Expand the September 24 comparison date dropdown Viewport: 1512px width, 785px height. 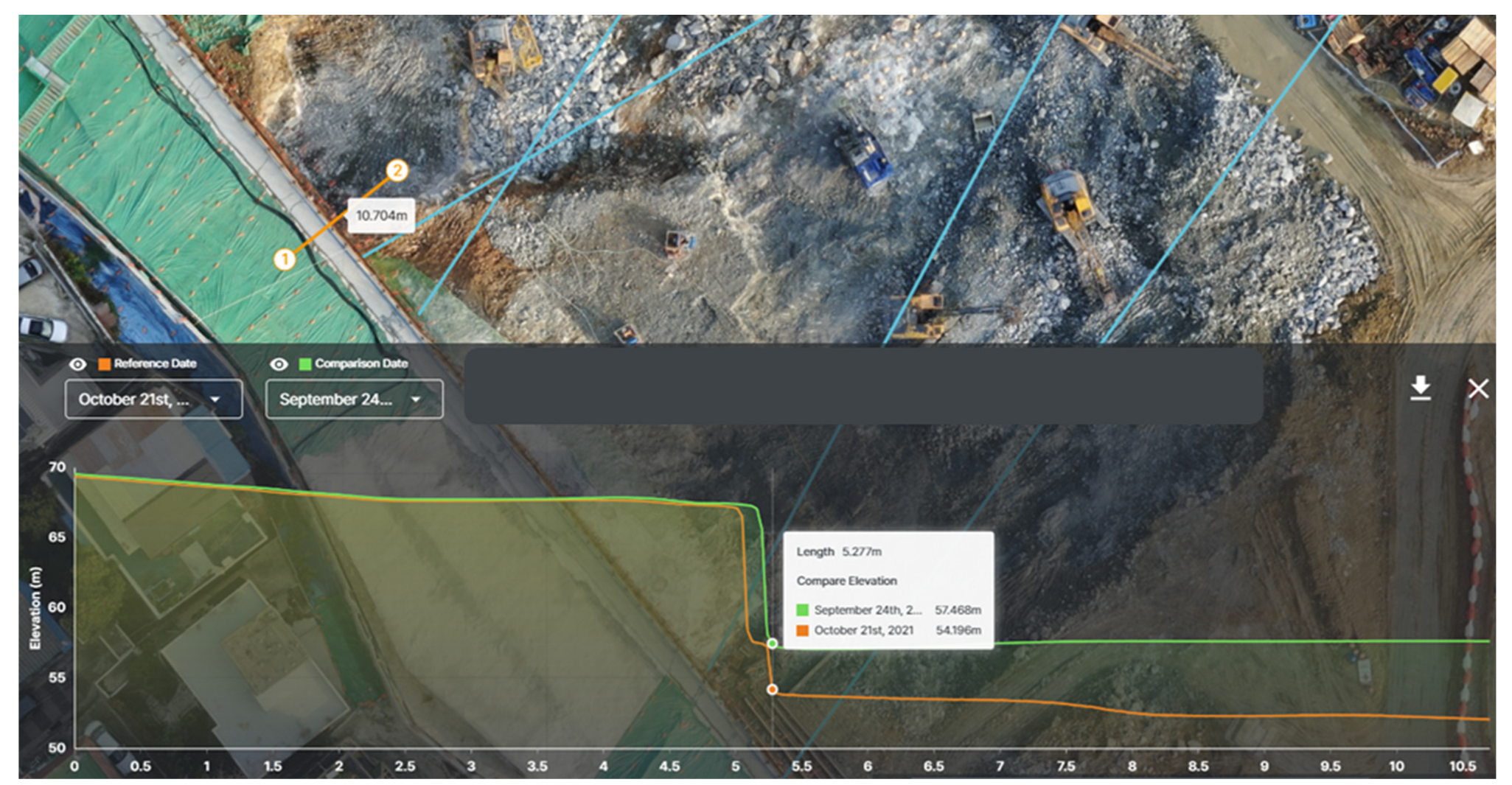pos(354,400)
